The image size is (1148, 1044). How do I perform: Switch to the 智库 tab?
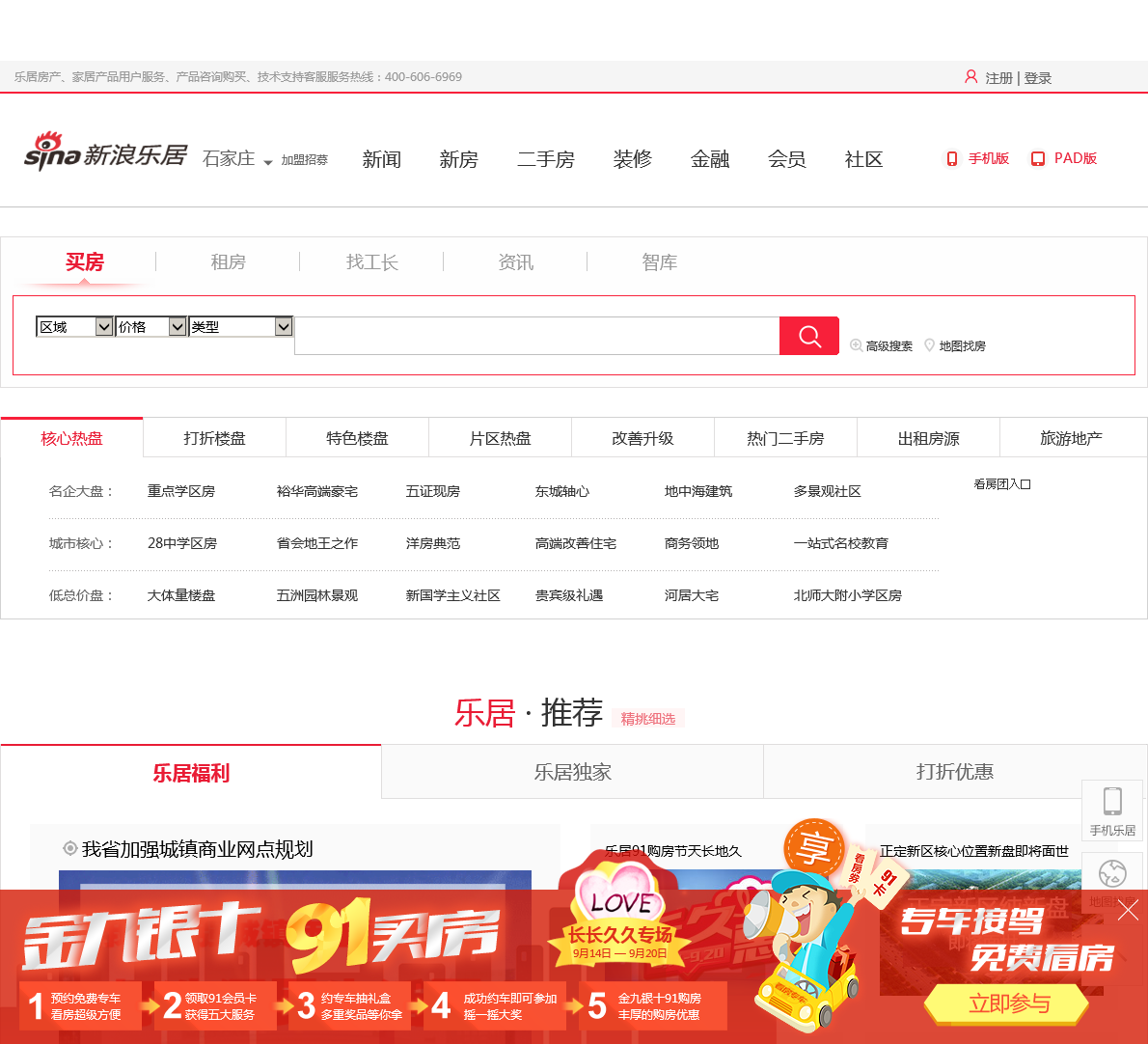click(660, 262)
